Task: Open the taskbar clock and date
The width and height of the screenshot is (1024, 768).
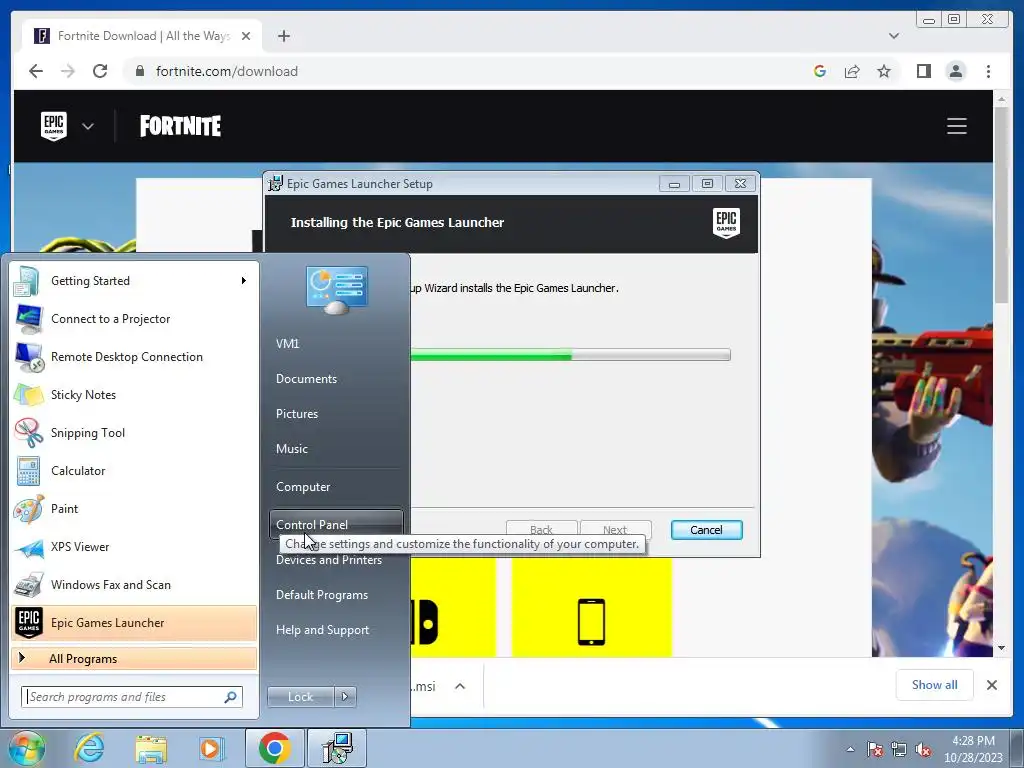Action: point(973,749)
